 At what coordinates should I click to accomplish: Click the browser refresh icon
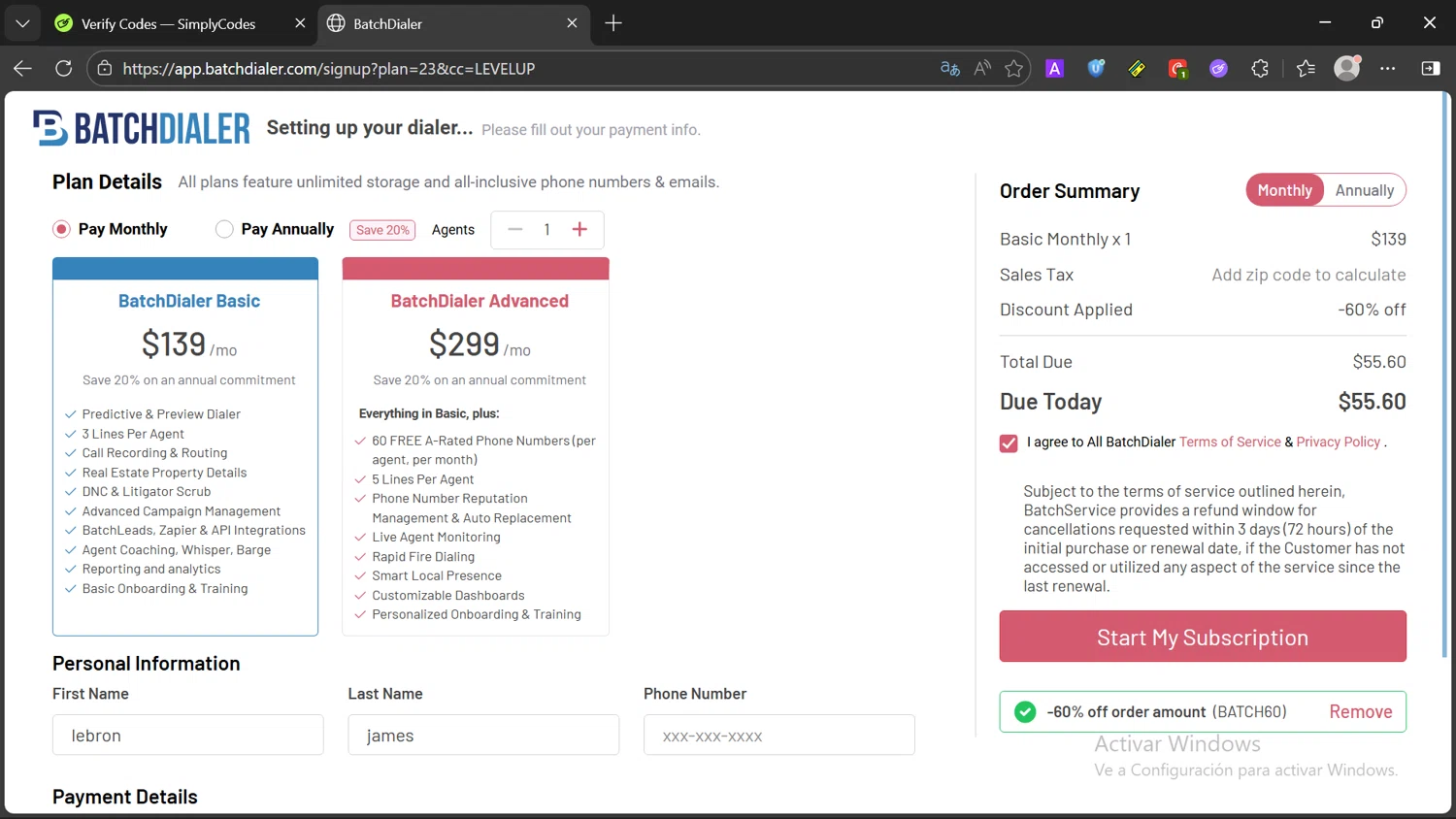[64, 69]
